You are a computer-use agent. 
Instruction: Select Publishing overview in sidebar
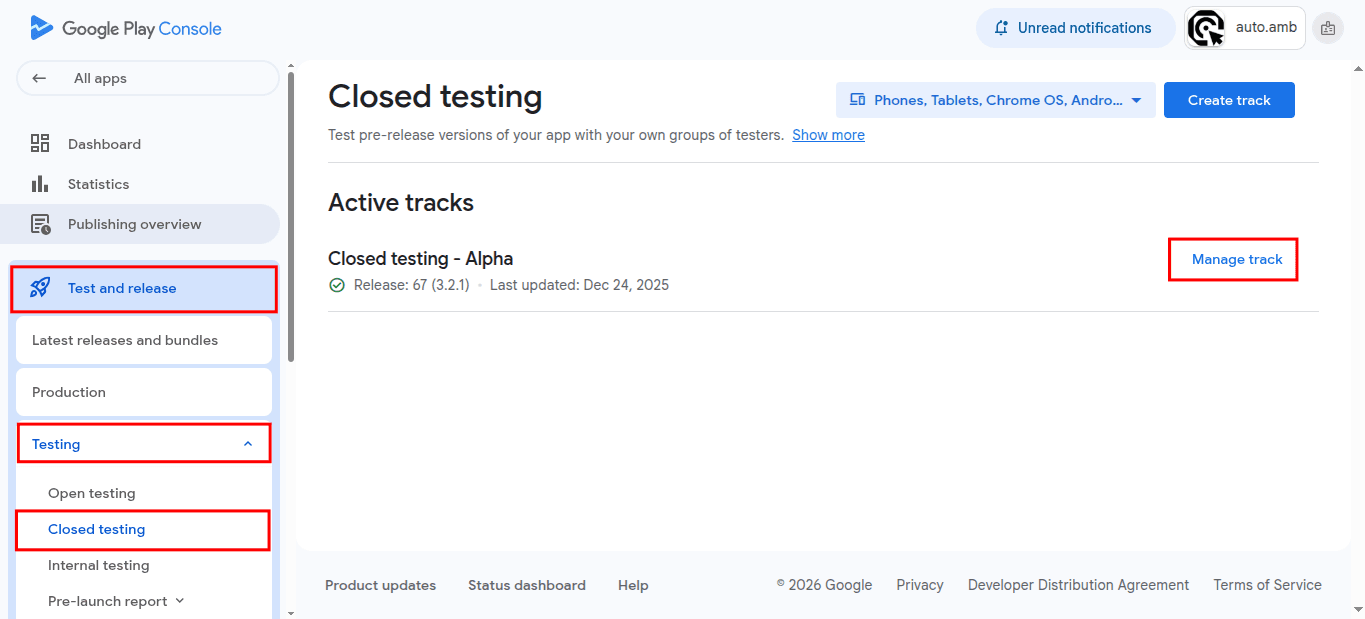[132, 224]
